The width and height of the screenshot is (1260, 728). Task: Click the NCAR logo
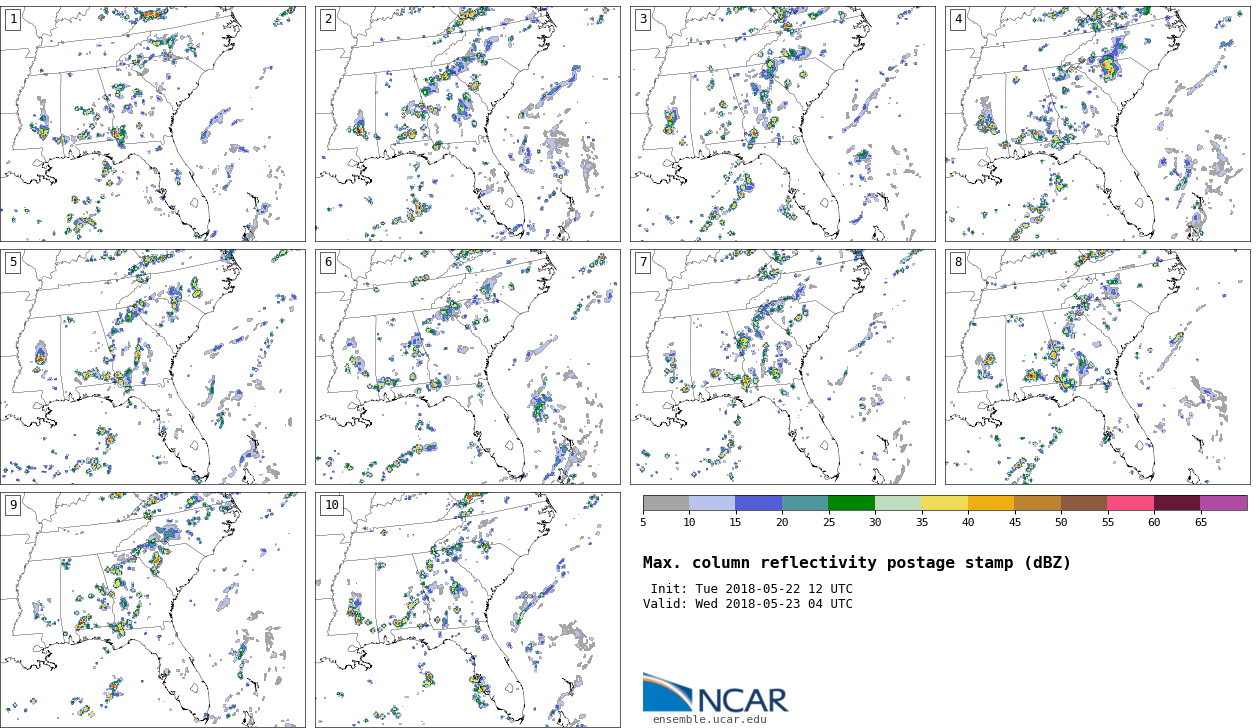pyautogui.click(x=715, y=693)
